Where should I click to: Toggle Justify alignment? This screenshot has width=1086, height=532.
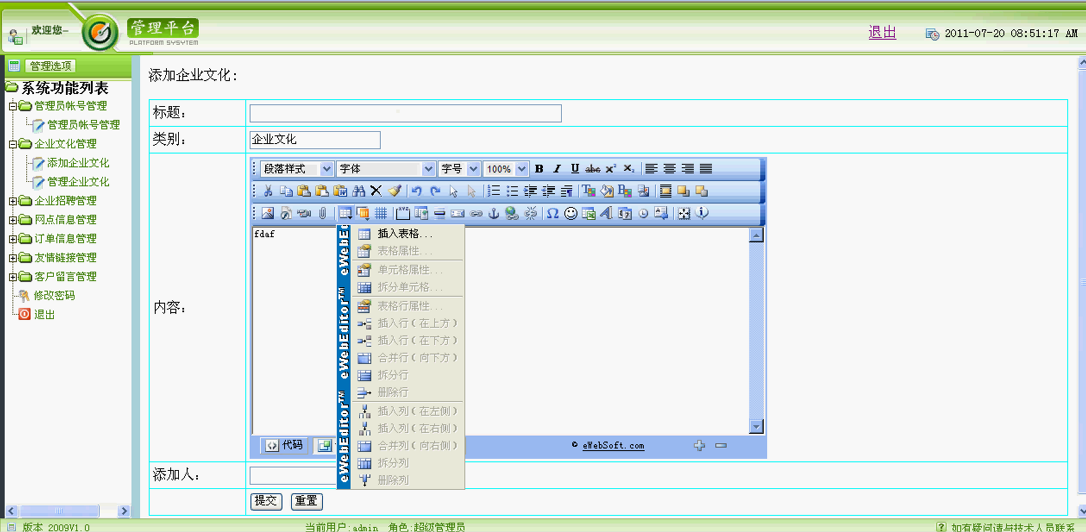(706, 168)
